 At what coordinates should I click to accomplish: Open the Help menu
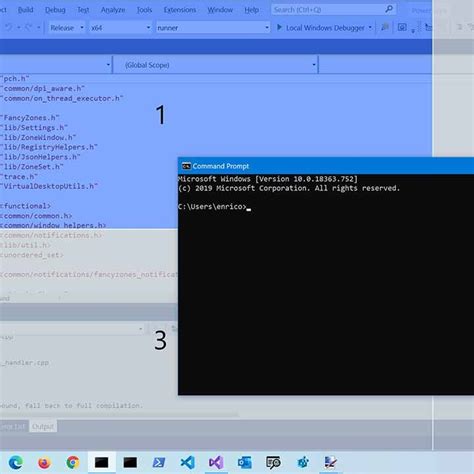[251, 10]
